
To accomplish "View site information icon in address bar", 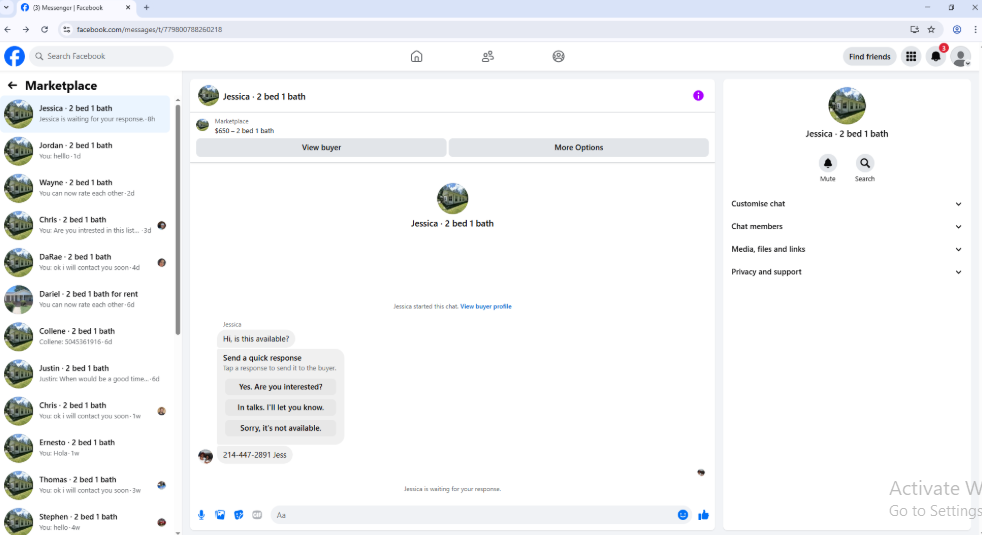I will click(66, 29).
